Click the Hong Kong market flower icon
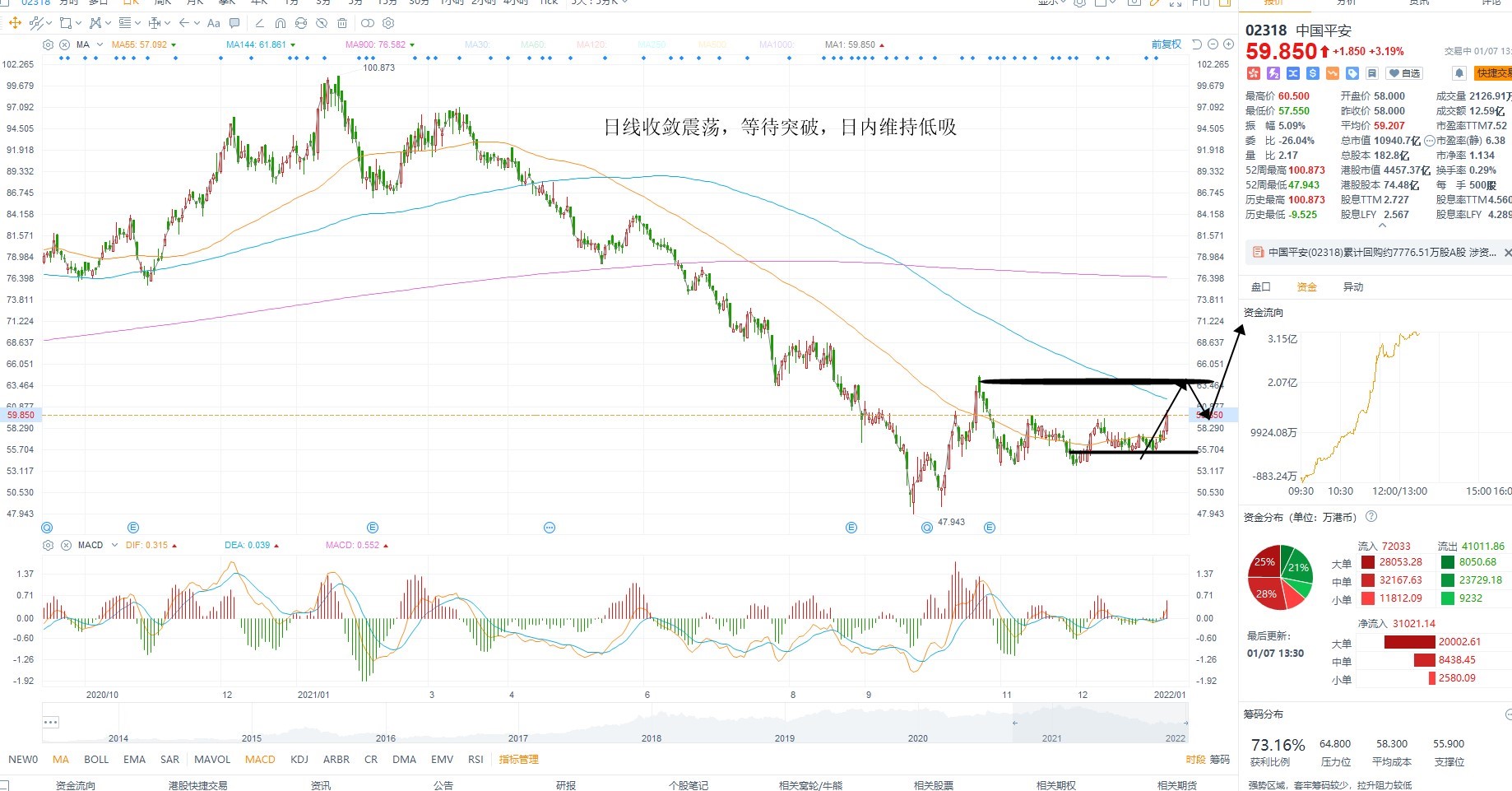 coord(1254,73)
